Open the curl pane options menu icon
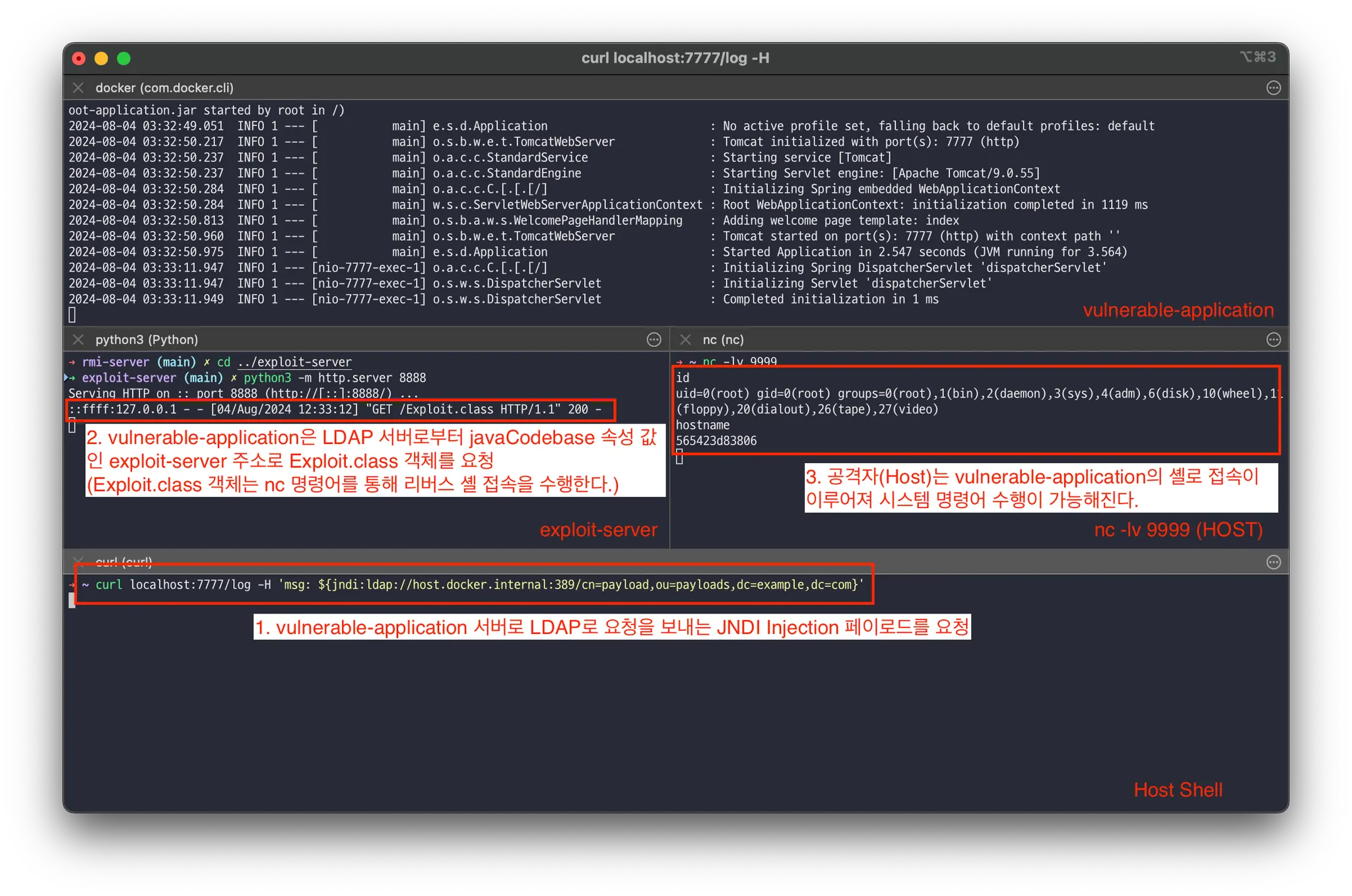 (x=1273, y=562)
